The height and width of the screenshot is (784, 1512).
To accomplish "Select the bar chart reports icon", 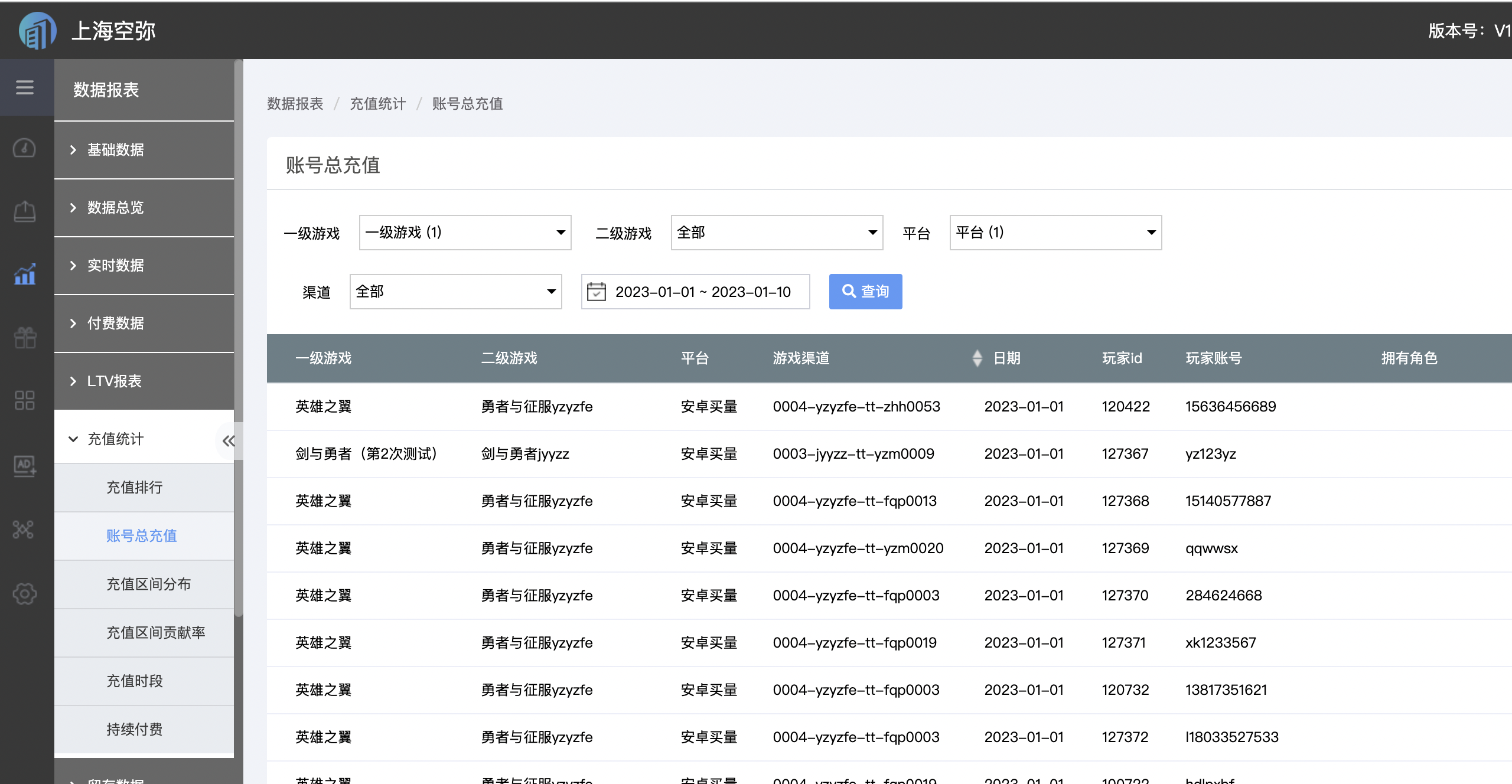I will pos(24,274).
